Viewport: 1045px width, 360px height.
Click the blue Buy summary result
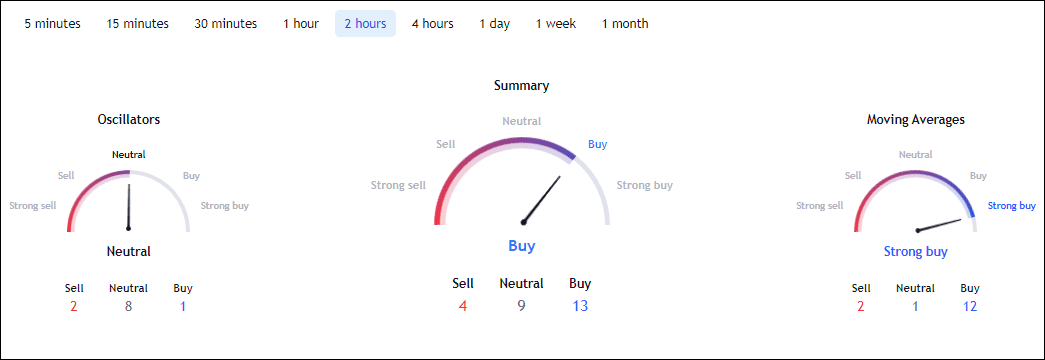pyautogui.click(x=522, y=246)
